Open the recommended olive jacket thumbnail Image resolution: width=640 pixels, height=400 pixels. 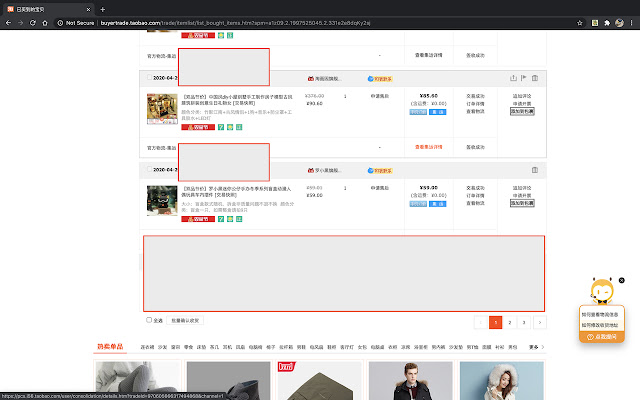click(319, 380)
